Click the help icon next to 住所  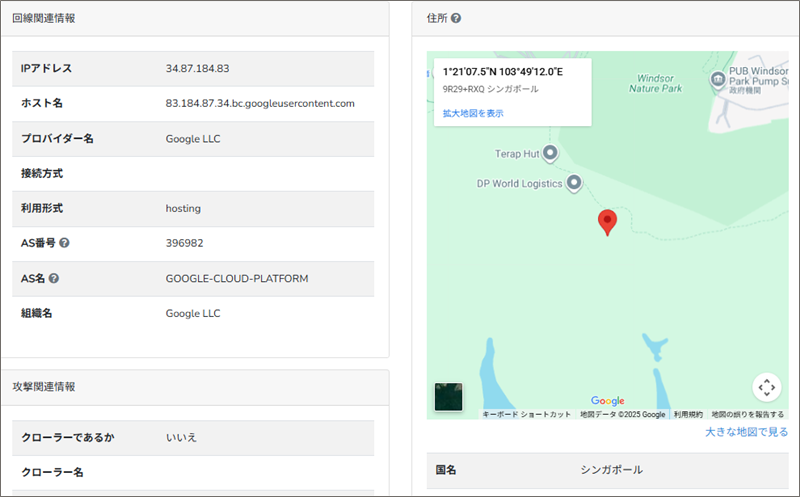(456, 18)
